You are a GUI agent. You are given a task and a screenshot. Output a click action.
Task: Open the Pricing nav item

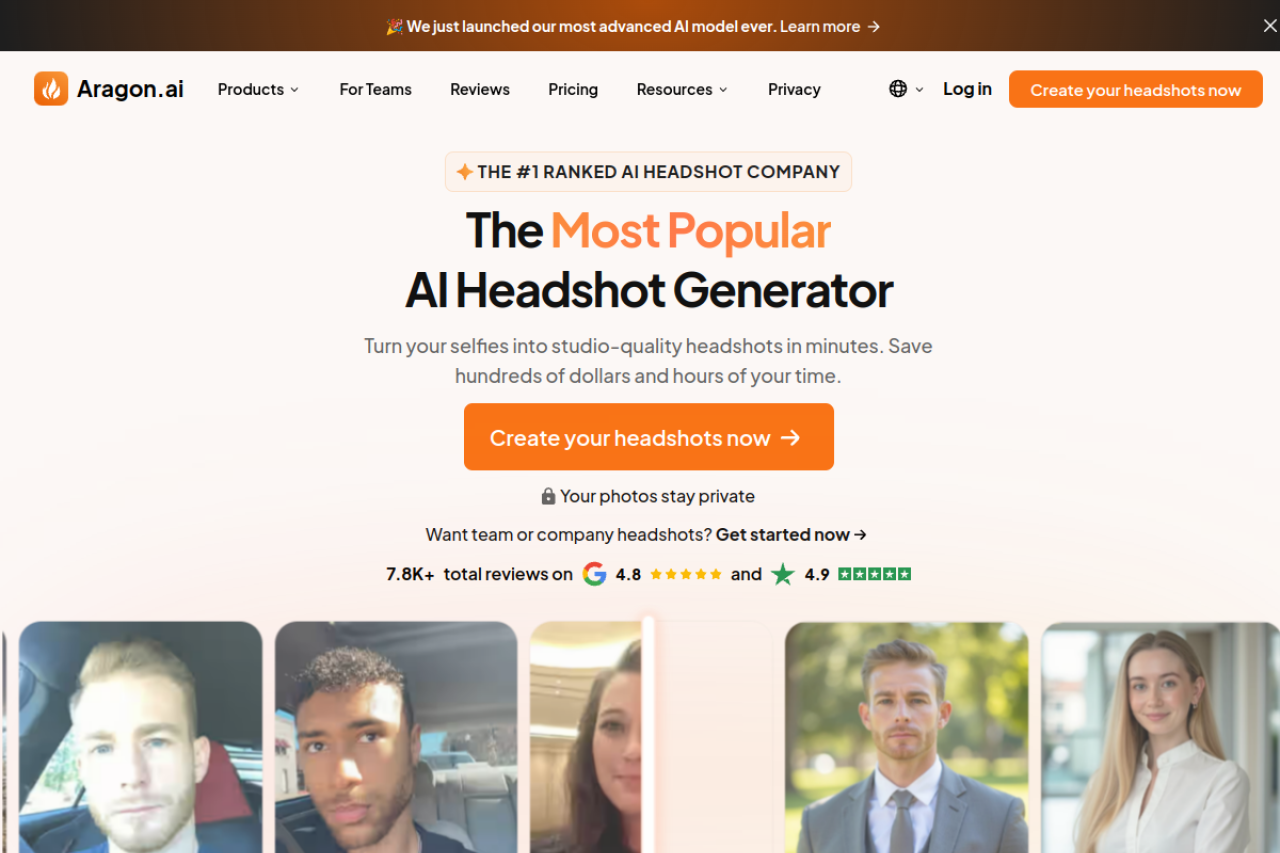pos(573,89)
